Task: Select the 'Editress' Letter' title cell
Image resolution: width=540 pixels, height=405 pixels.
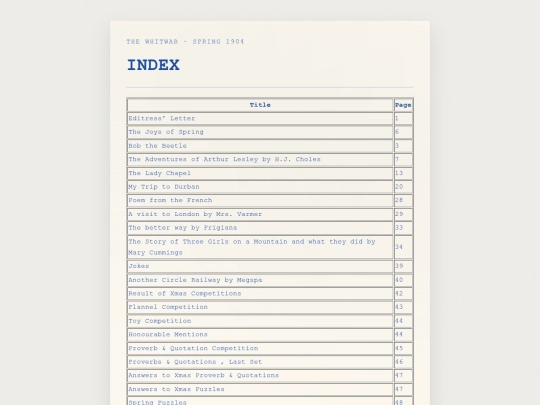Action: point(260,118)
